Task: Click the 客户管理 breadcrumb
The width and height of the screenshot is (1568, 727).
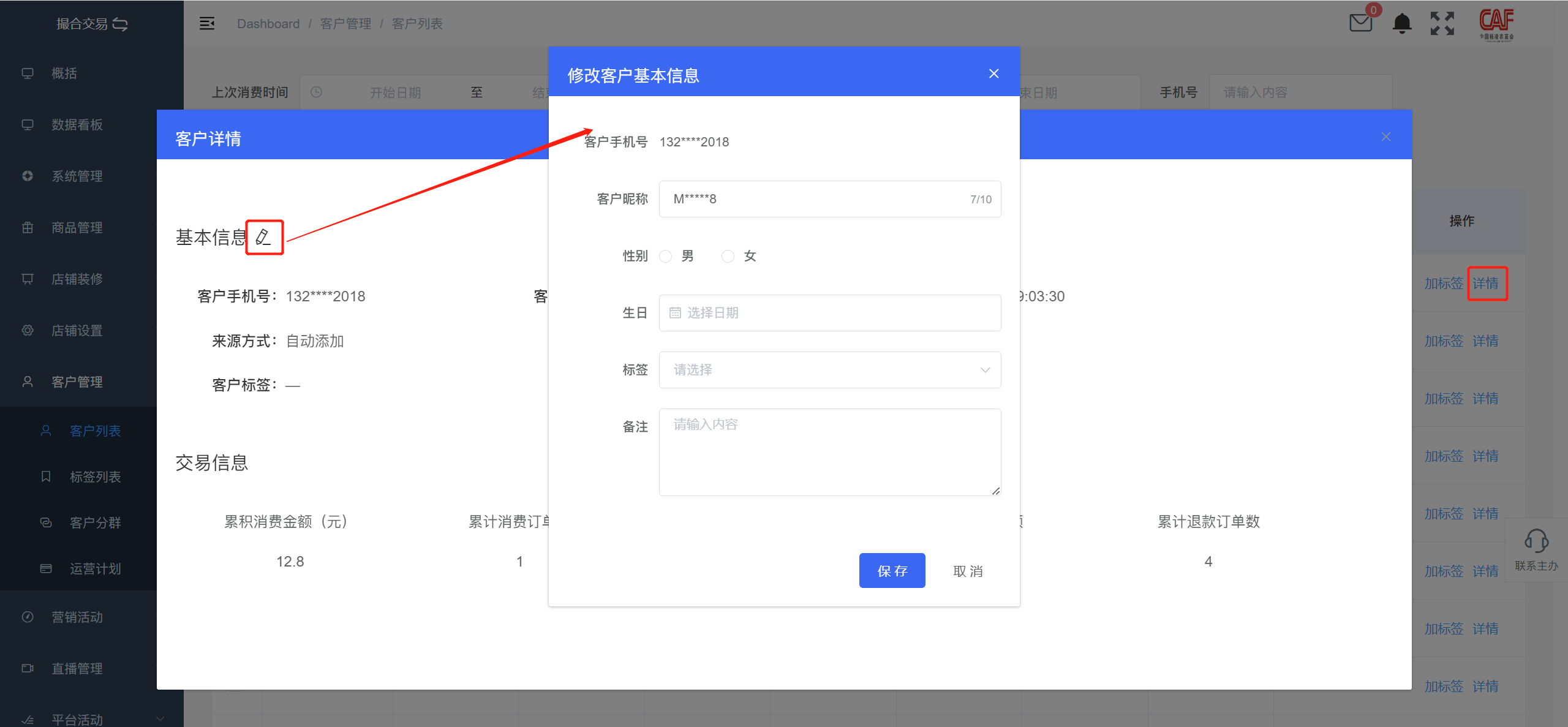Action: click(x=345, y=23)
